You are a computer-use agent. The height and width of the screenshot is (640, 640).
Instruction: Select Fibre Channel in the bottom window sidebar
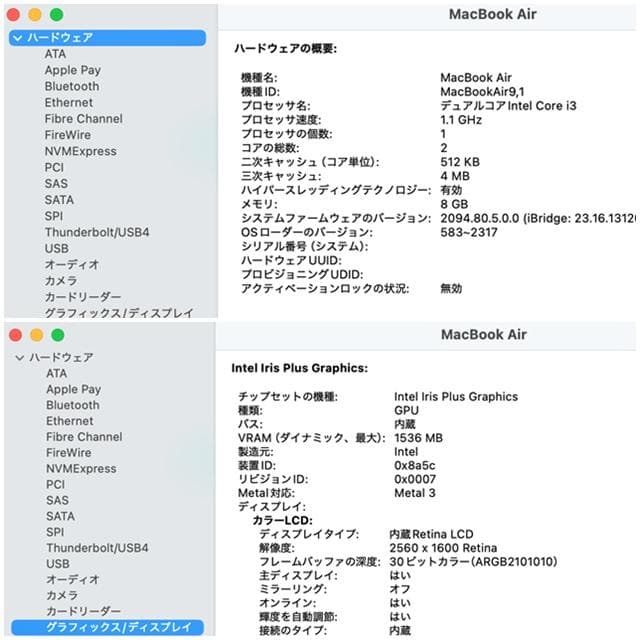84,437
